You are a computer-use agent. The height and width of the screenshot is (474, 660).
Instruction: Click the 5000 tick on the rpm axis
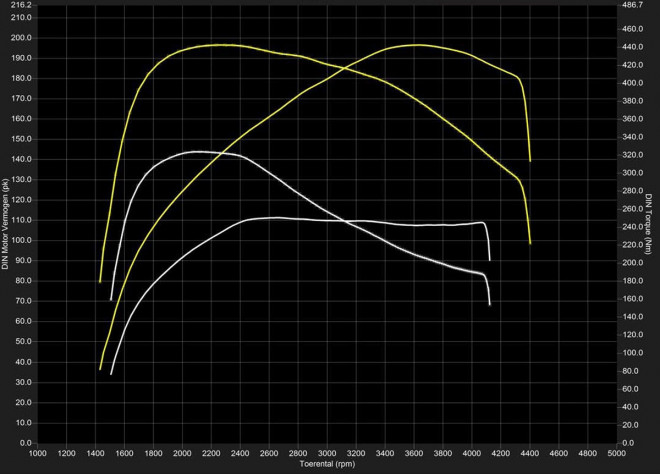coord(617,453)
